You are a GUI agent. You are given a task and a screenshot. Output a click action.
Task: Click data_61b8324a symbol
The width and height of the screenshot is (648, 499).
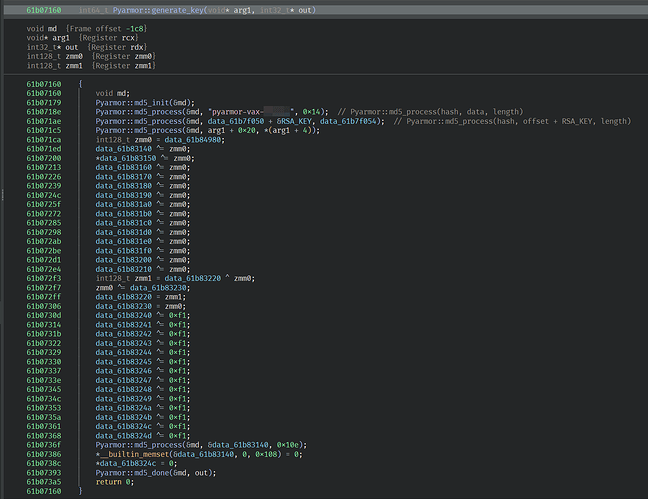click(124, 408)
